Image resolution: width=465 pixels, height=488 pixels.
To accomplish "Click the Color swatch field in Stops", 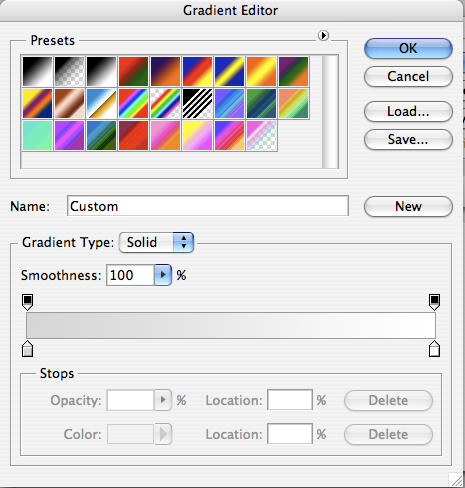I will (130, 434).
